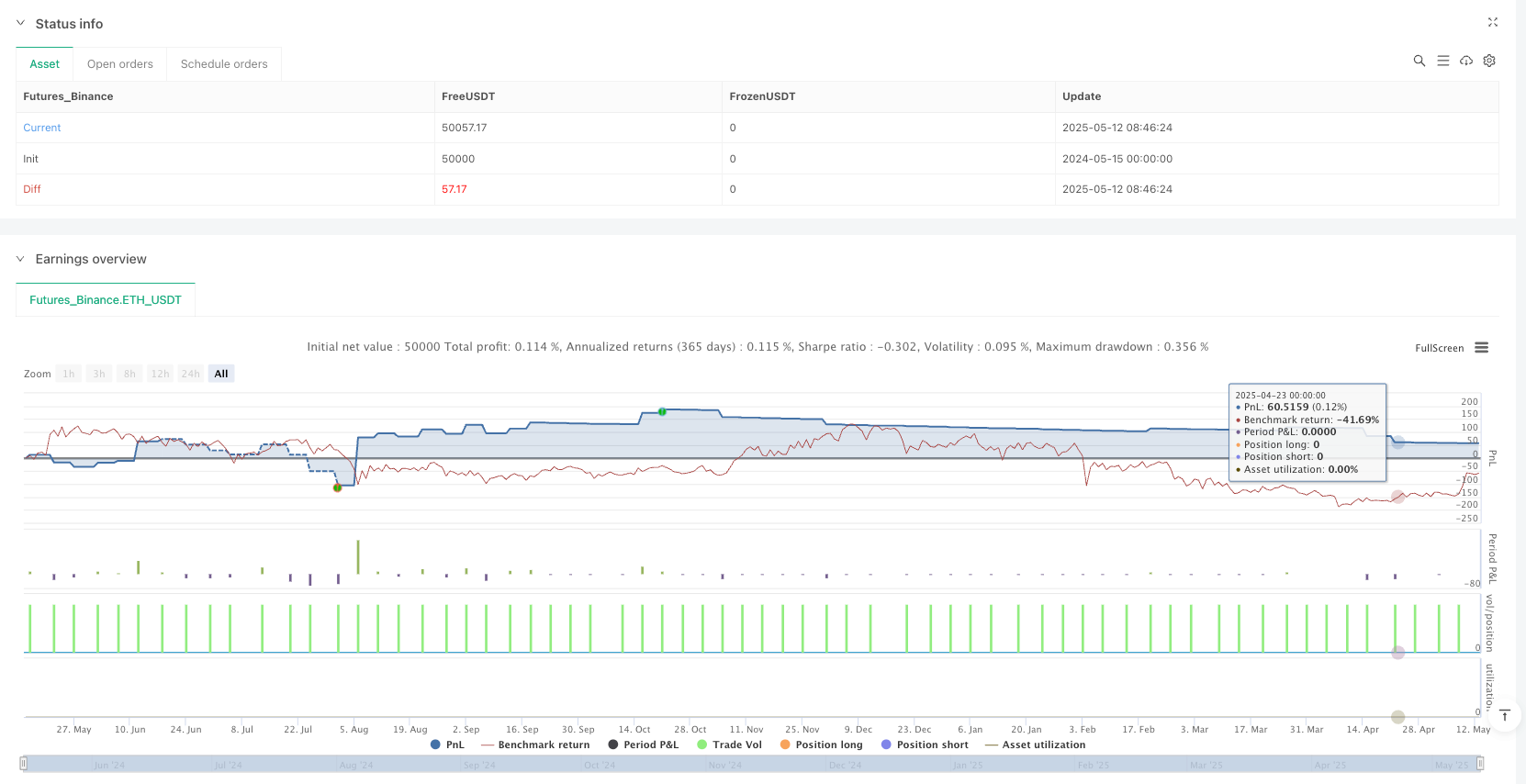The image size is (1526, 784).
Task: Click the right handle of range navigator
Action: pos(1480,764)
